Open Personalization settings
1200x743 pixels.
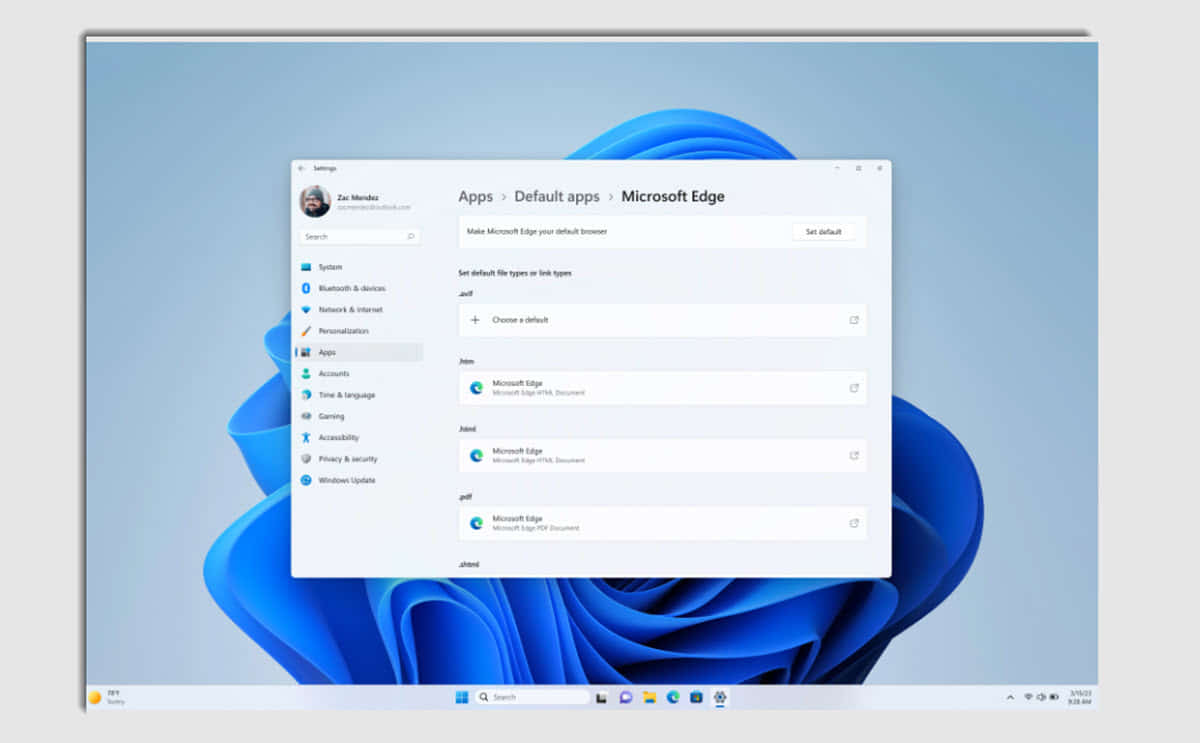[360, 331]
